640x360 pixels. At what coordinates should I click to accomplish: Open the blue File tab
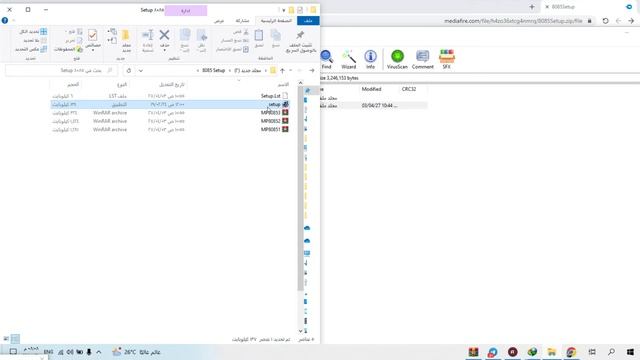pos(308,20)
